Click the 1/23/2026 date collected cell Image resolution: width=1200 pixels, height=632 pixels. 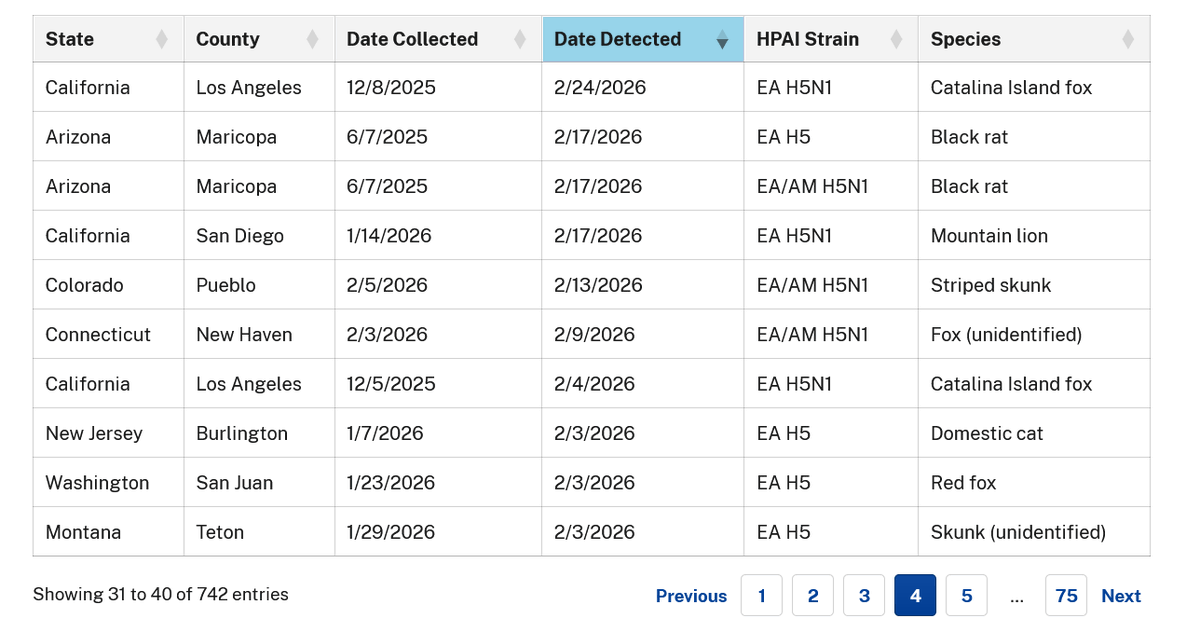point(438,482)
